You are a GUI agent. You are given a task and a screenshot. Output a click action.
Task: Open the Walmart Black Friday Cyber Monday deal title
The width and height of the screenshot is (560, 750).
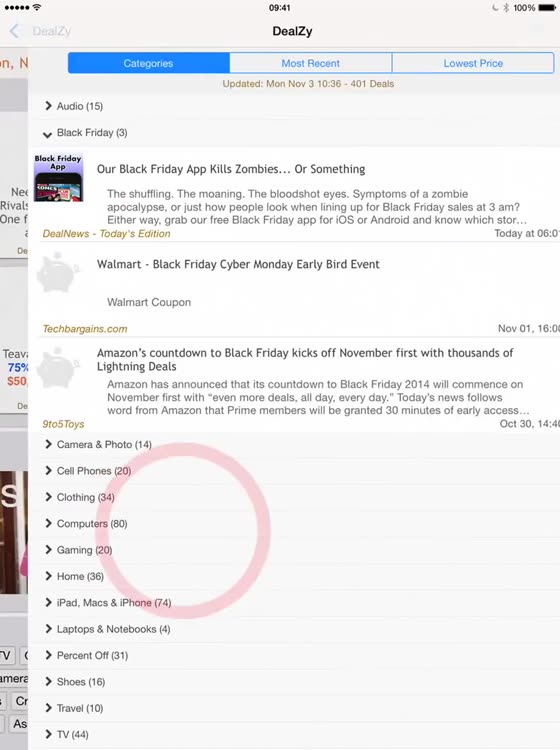pos(238,264)
